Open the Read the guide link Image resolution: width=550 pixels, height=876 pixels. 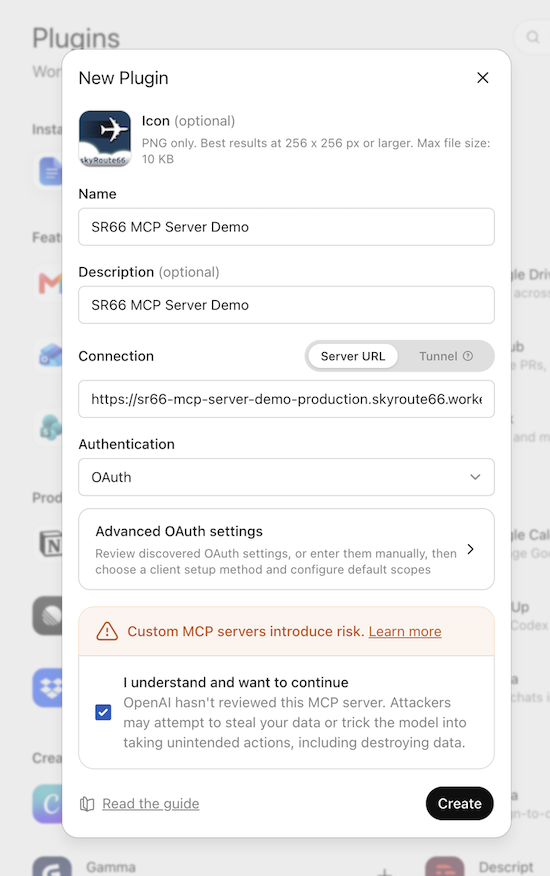pos(150,803)
